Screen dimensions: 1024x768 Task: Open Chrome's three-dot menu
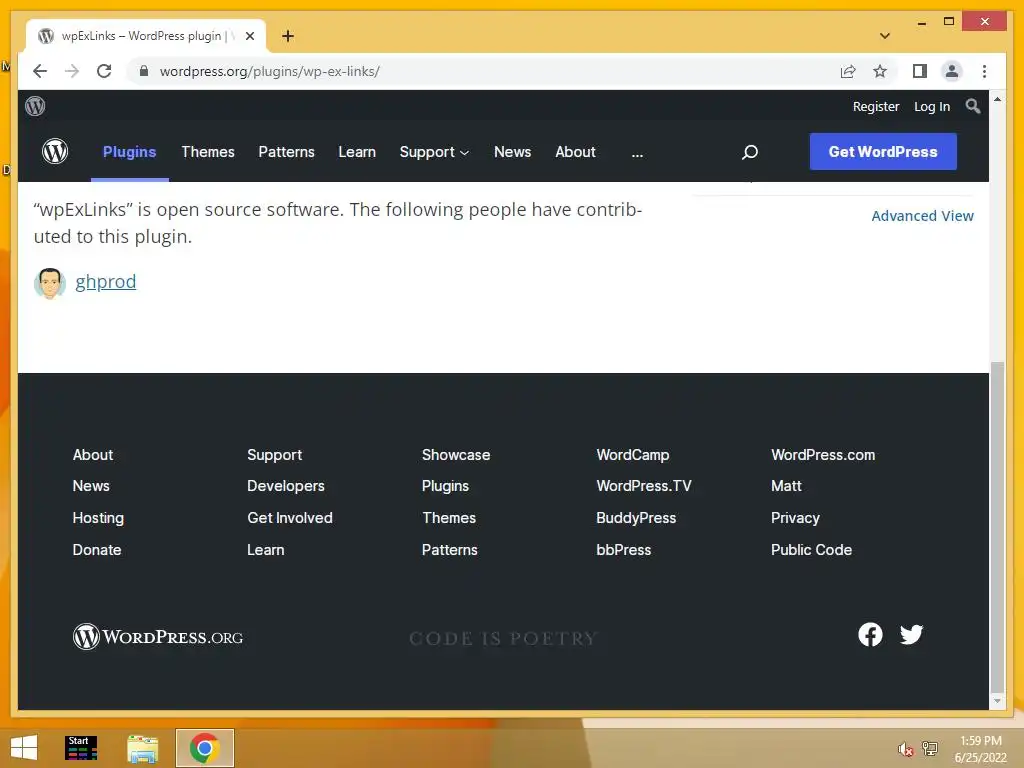coord(984,71)
